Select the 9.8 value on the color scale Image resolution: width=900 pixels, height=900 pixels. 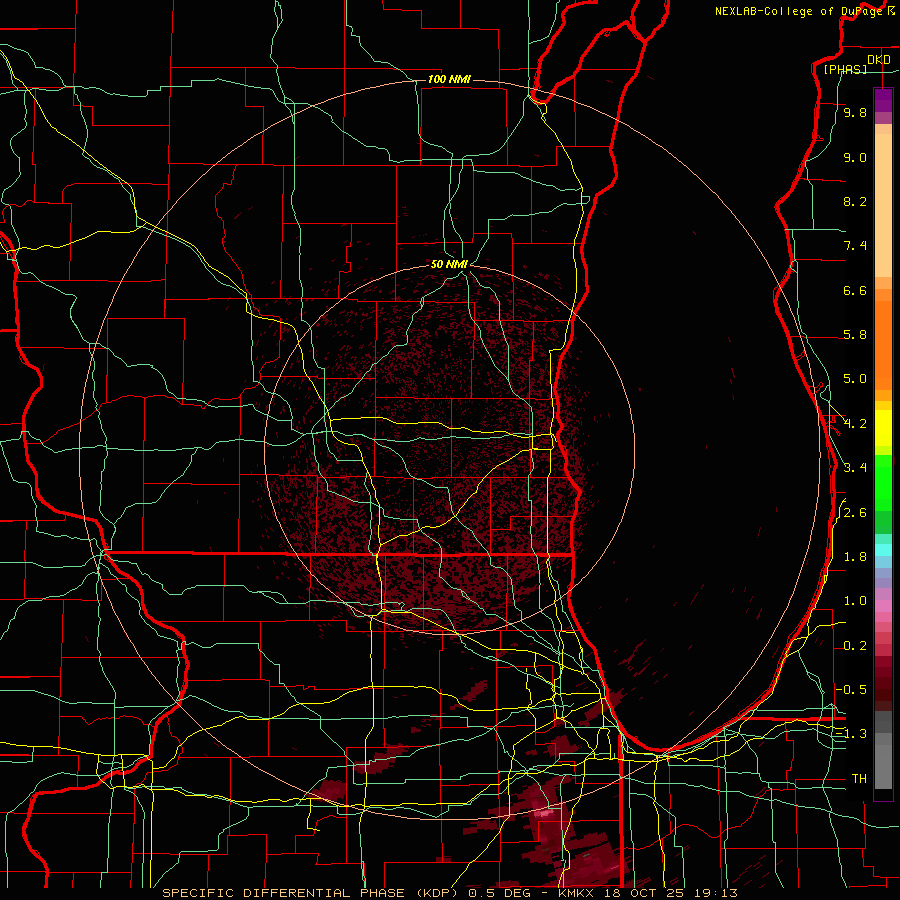tap(855, 113)
